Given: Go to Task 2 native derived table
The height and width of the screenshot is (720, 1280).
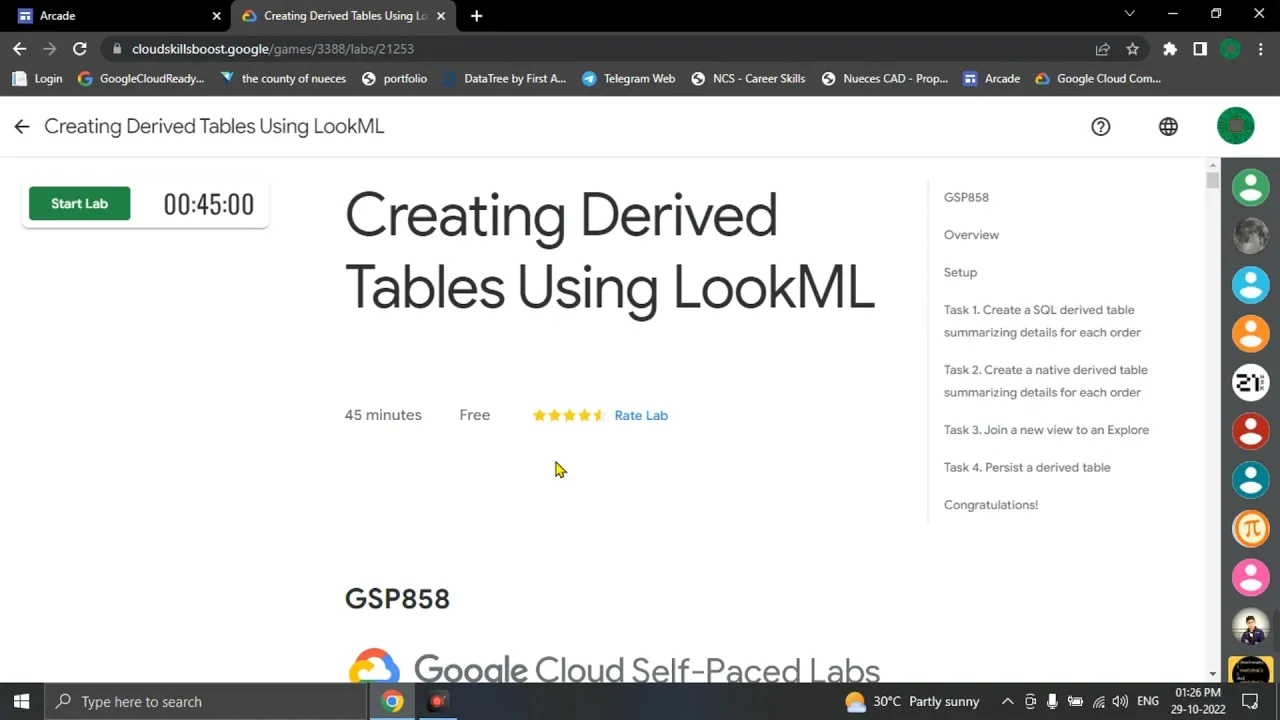Looking at the screenshot, I should (1045, 381).
